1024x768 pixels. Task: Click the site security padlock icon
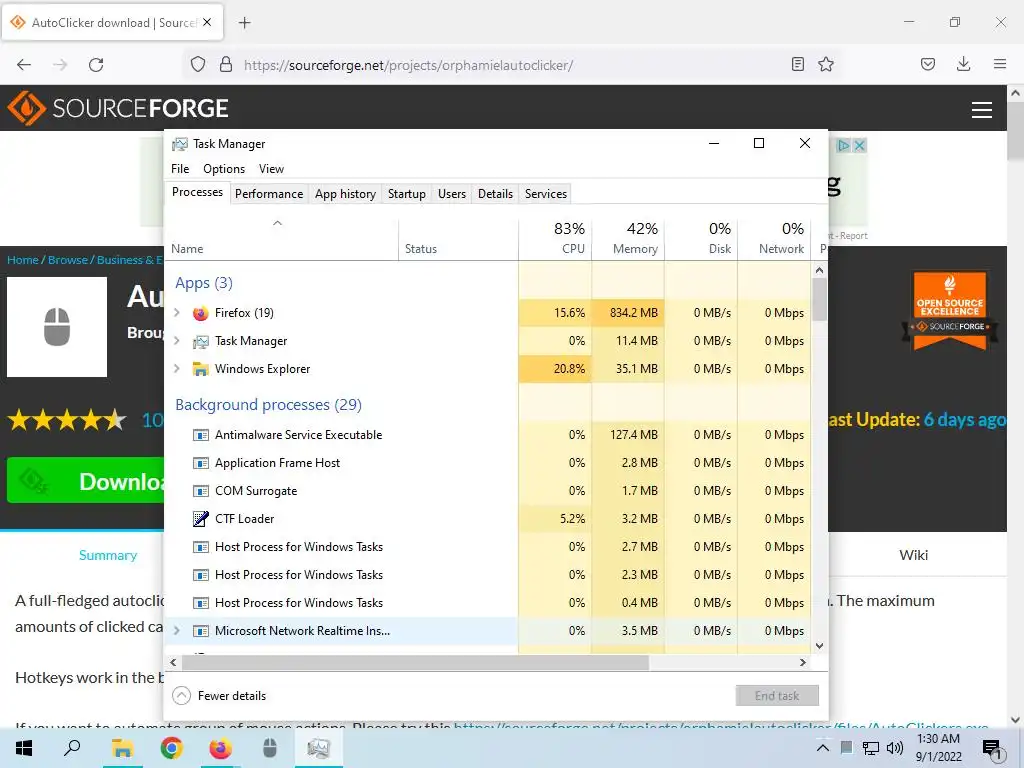tap(226, 65)
